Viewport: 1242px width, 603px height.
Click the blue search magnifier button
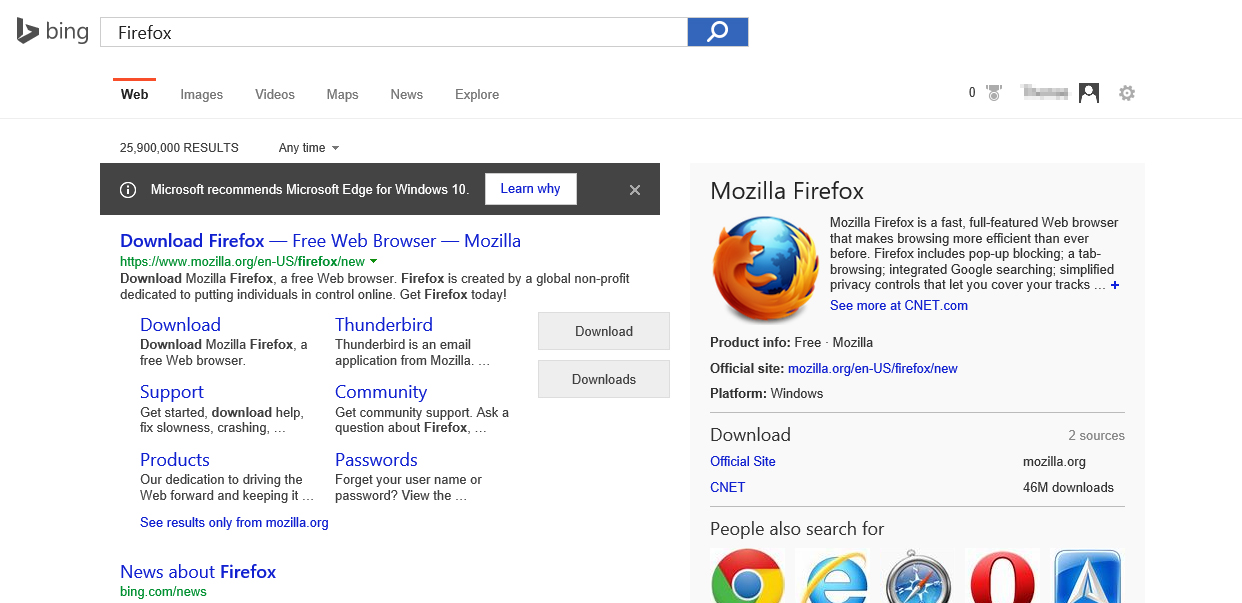[718, 32]
